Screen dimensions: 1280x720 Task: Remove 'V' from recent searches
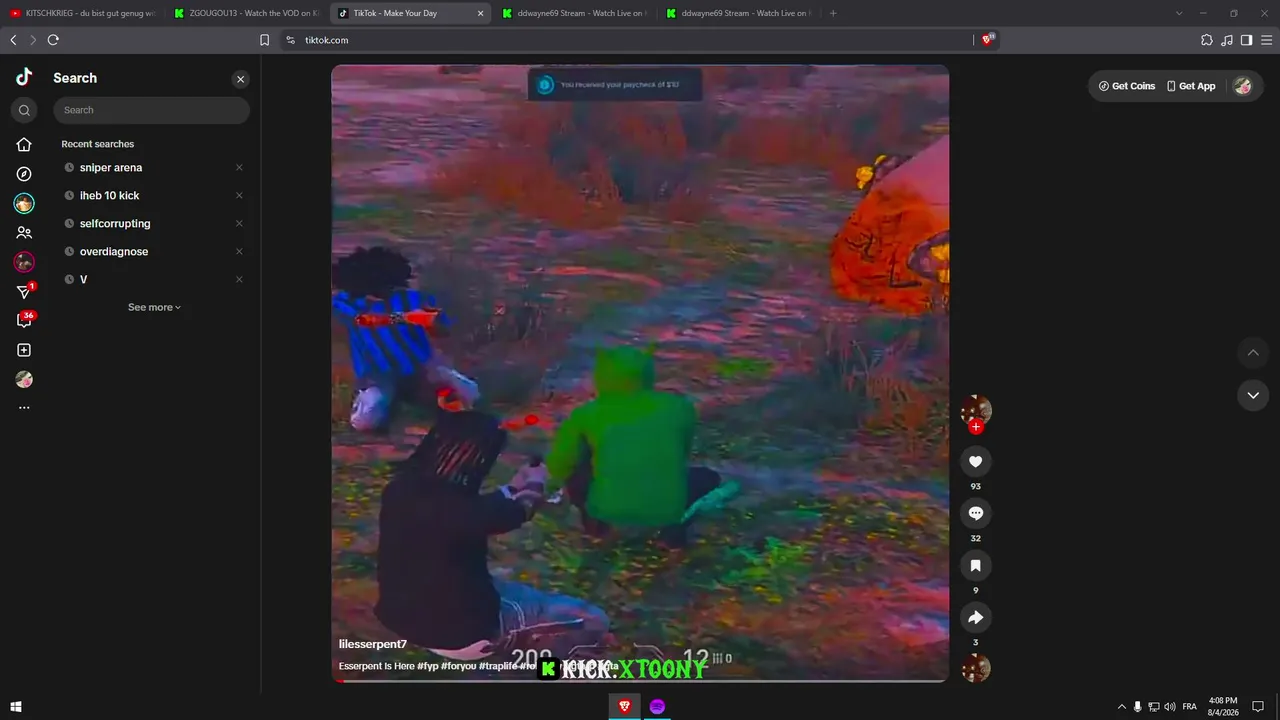[x=239, y=280]
